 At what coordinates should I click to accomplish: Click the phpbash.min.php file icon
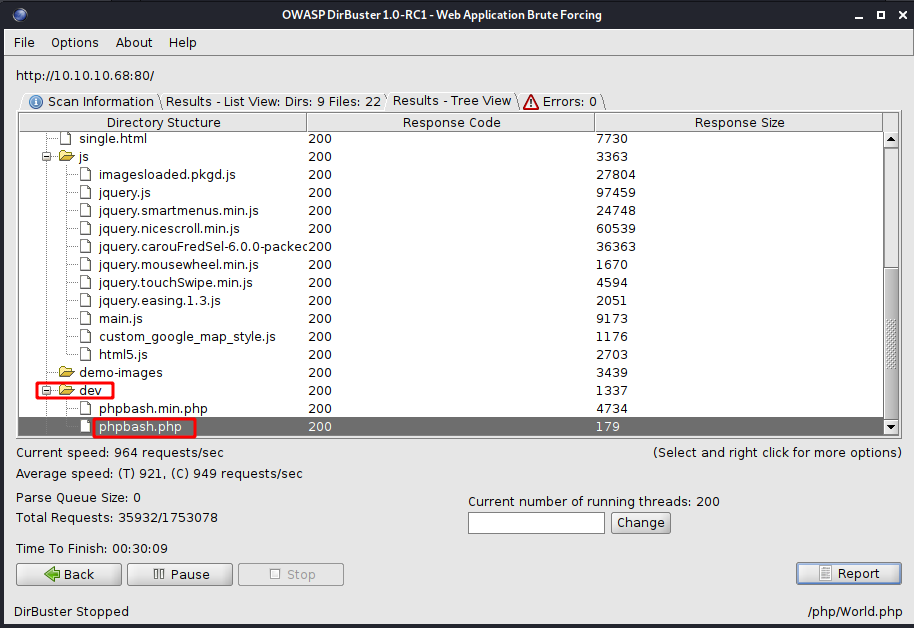tap(86, 408)
